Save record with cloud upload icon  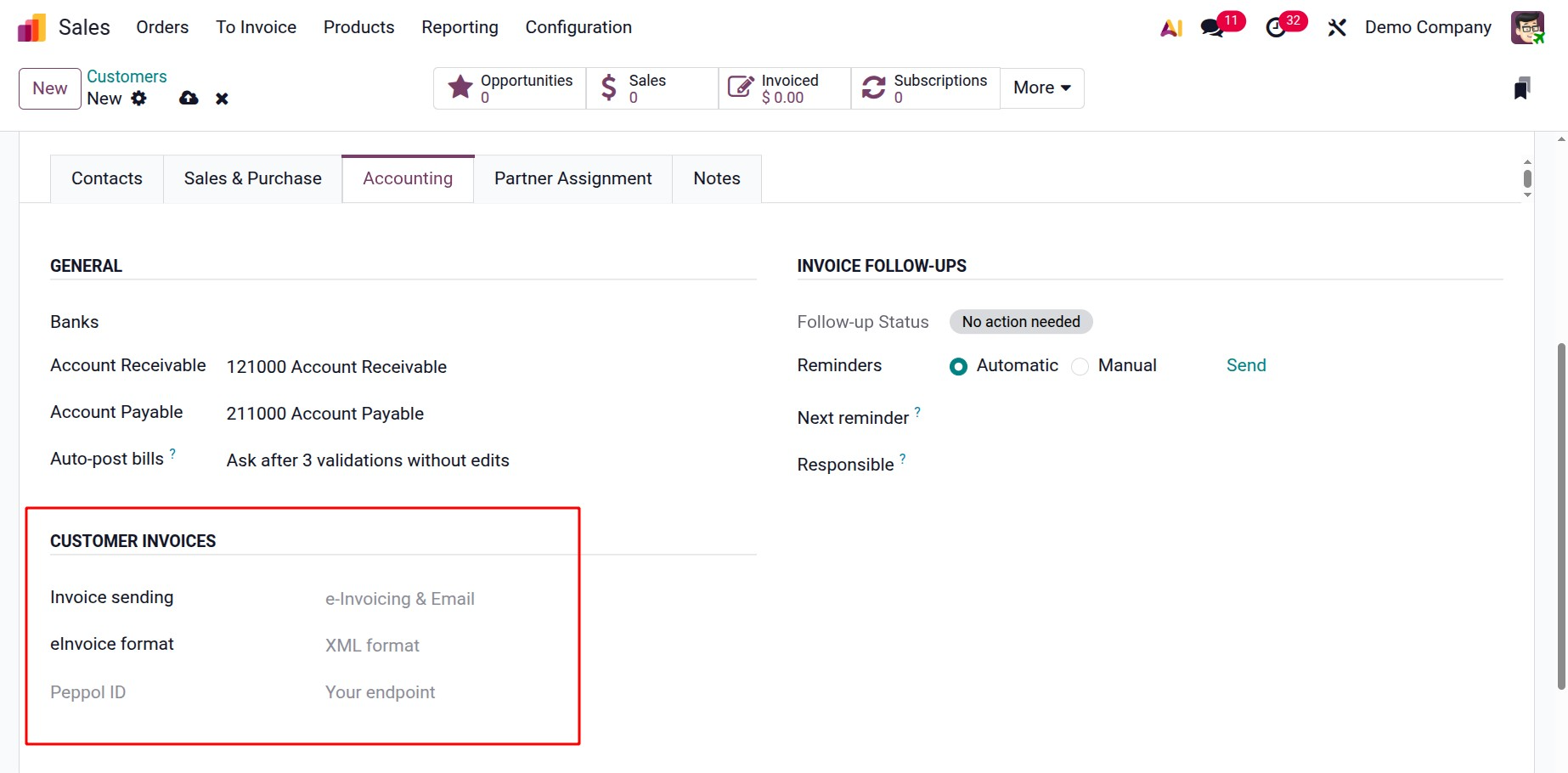click(x=189, y=99)
